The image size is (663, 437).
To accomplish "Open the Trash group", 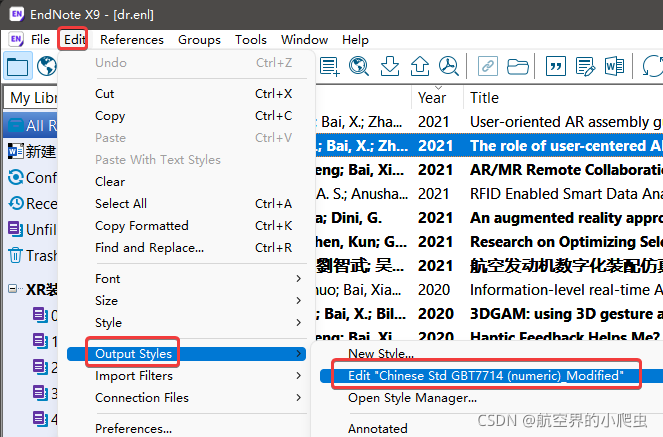I will pyautogui.click(x=32, y=256).
